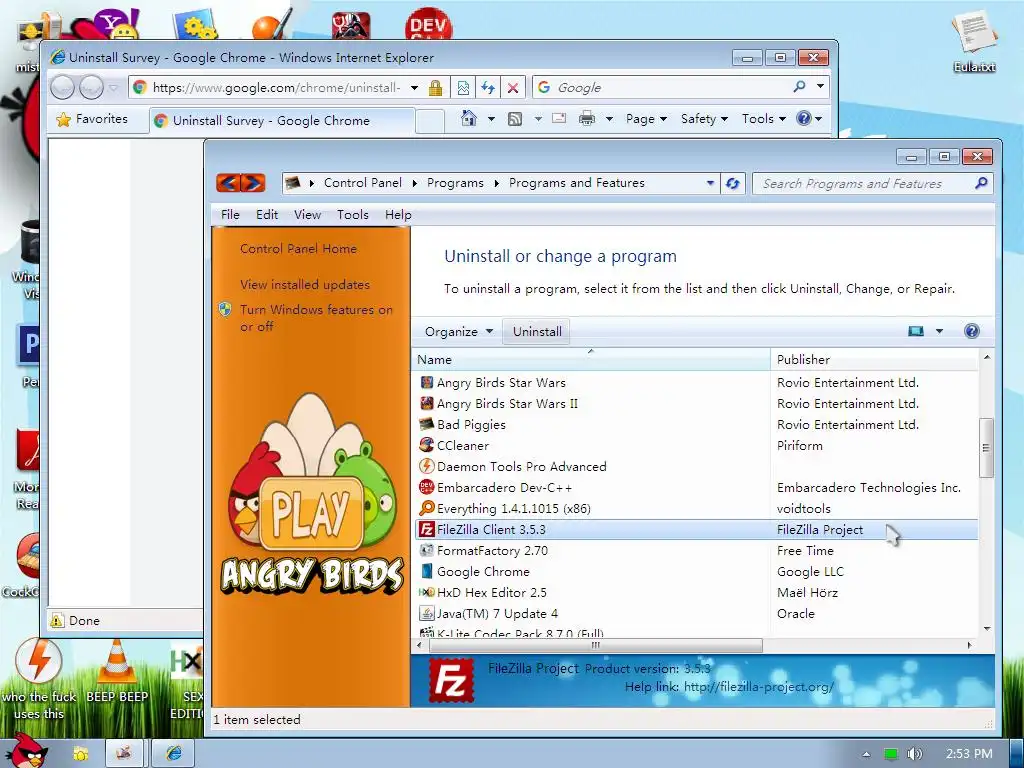Viewport: 1024px width, 768px height.
Task: Open Control Panel Home link
Action: pyautogui.click(x=298, y=249)
